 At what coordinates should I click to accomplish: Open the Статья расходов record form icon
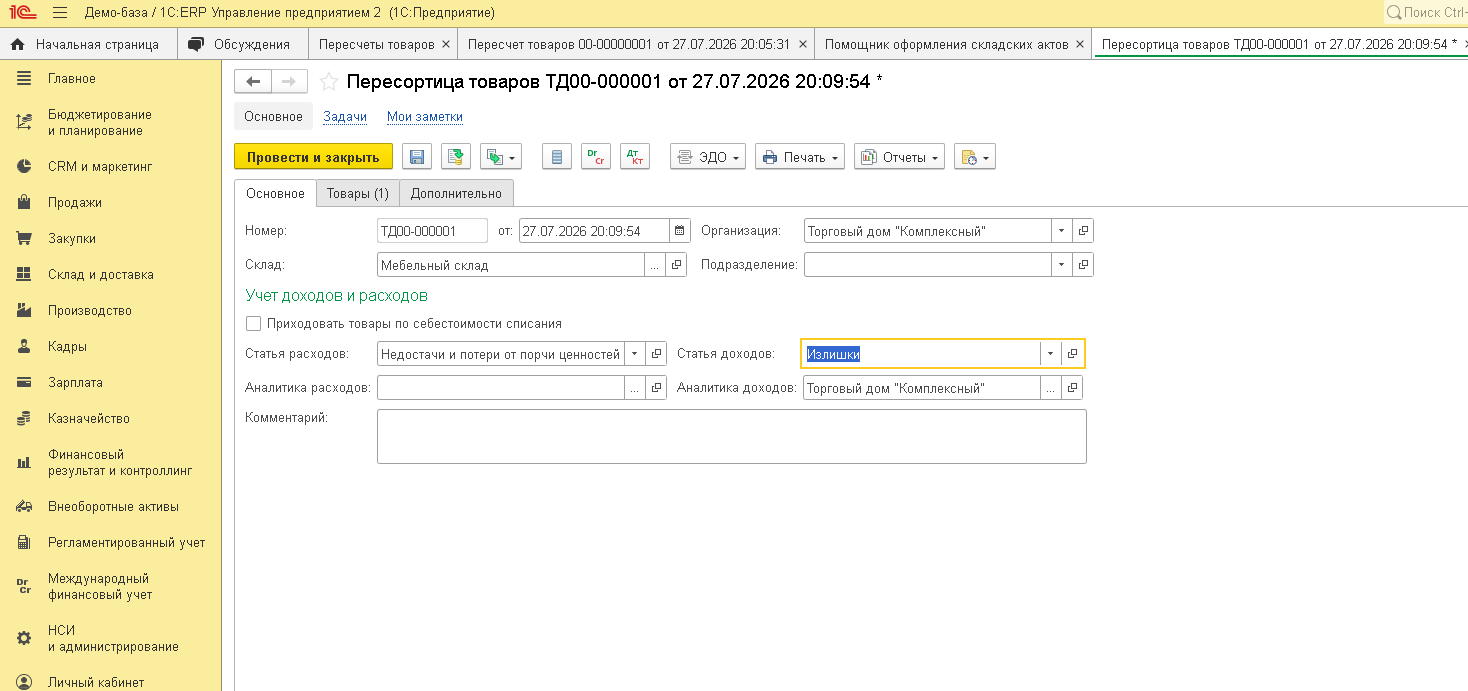657,354
